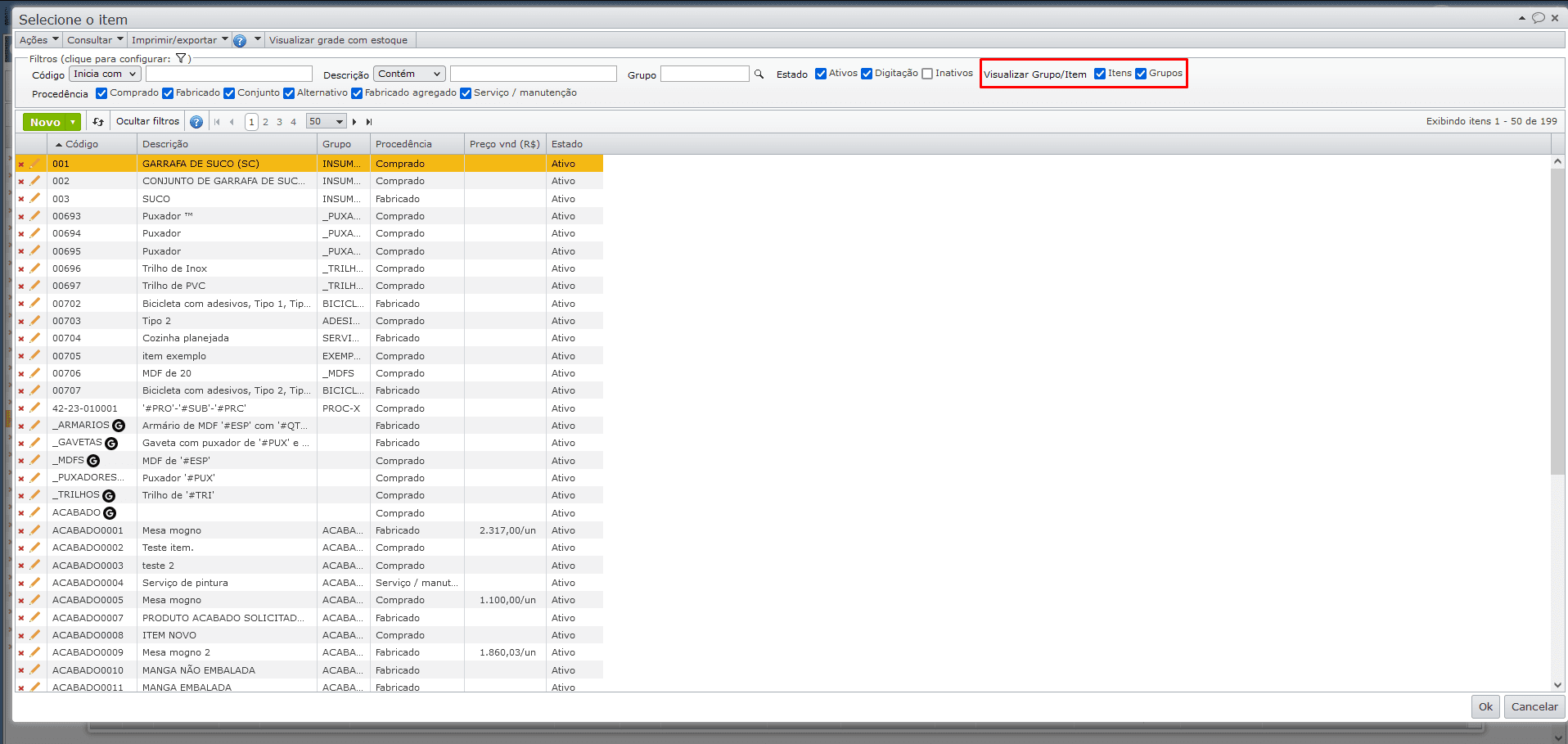Toggle the Ativos state checkbox

click(x=821, y=74)
